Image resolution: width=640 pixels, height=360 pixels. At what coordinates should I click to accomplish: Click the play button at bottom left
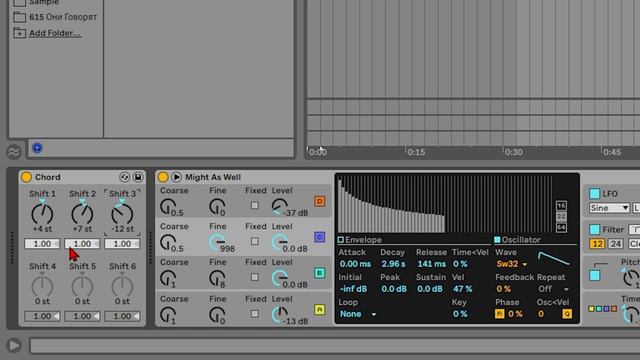click(14, 345)
